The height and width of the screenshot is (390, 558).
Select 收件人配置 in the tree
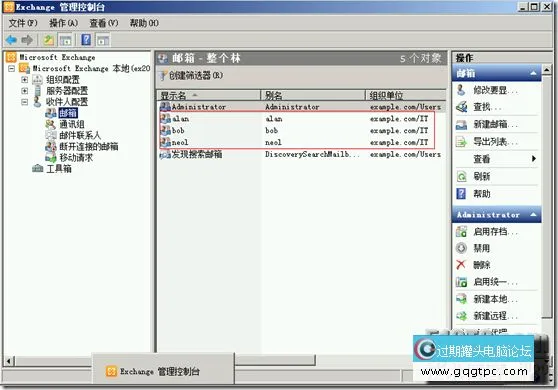click(x=67, y=101)
